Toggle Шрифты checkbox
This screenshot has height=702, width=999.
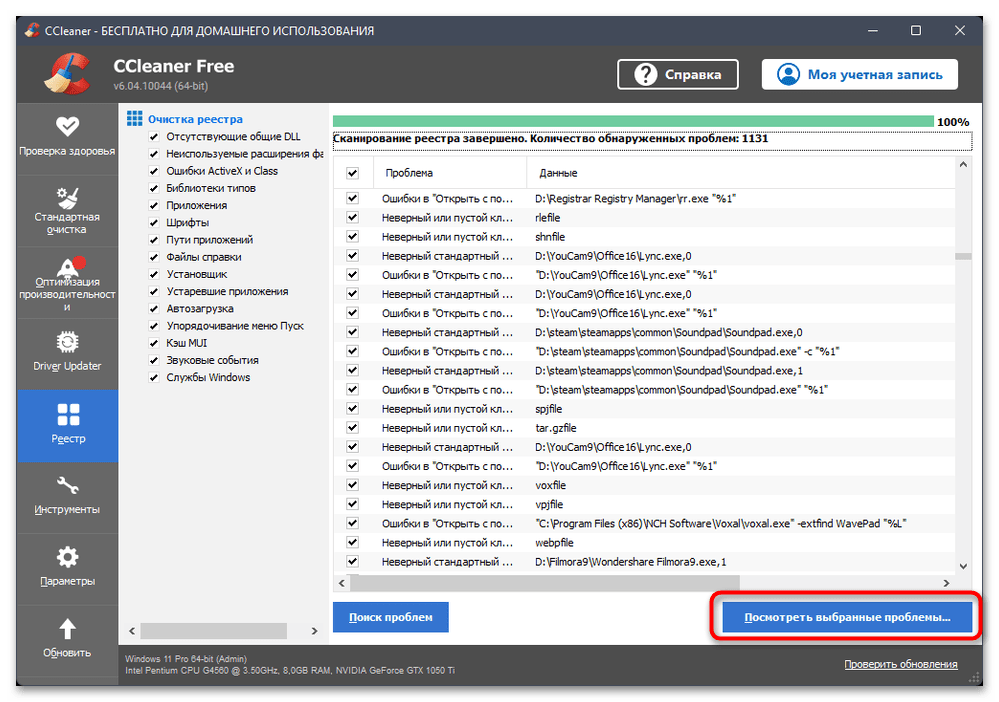coord(154,222)
